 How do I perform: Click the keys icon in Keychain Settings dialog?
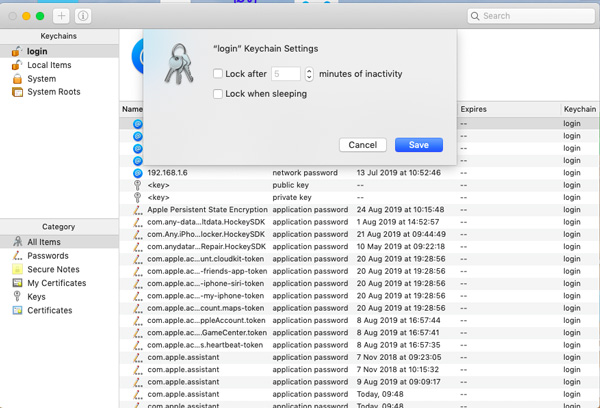[x=178, y=64]
